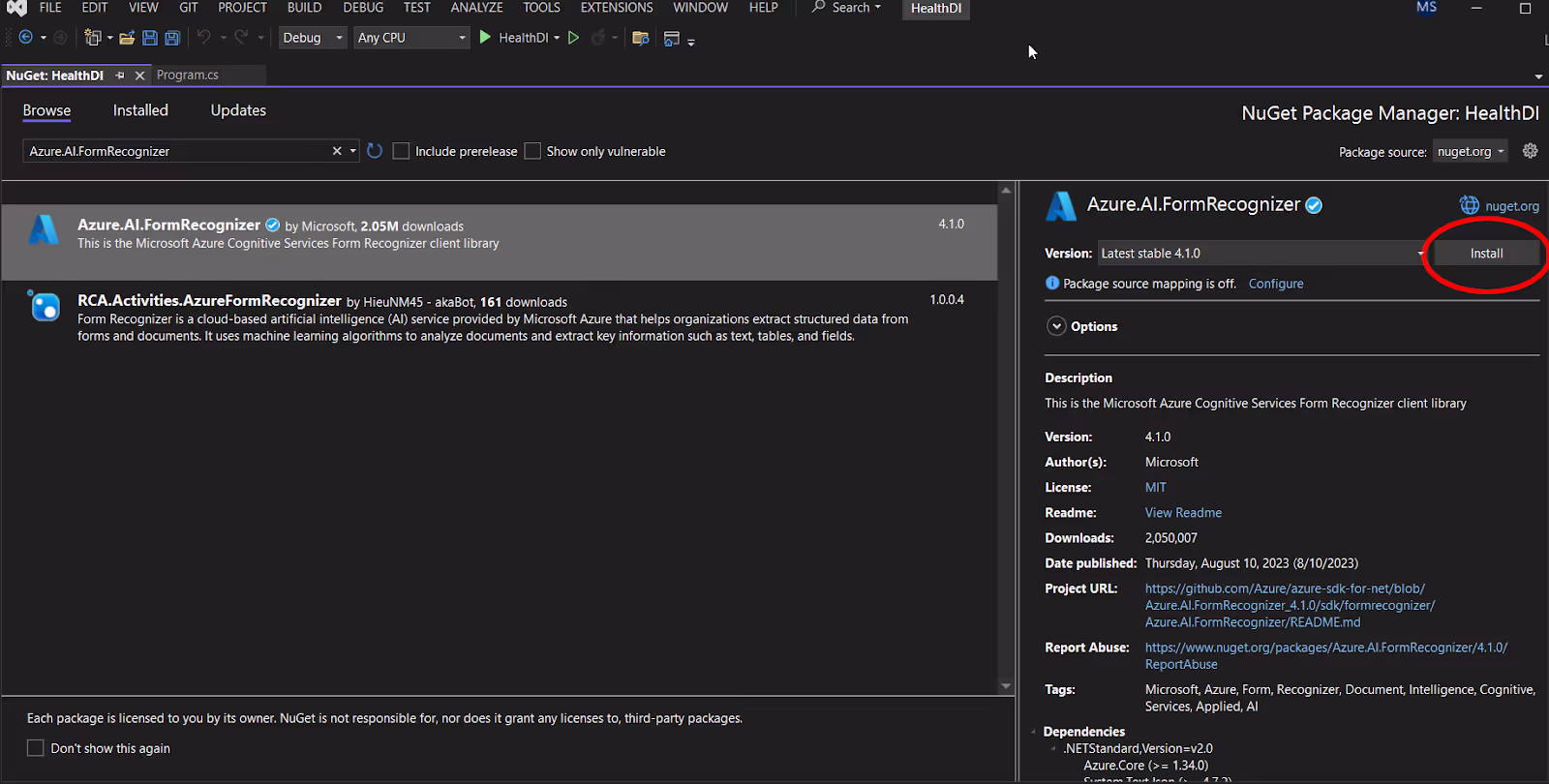Screen dimensions: 1549x784
Task: Open the FILE menu
Action: click(x=50, y=8)
